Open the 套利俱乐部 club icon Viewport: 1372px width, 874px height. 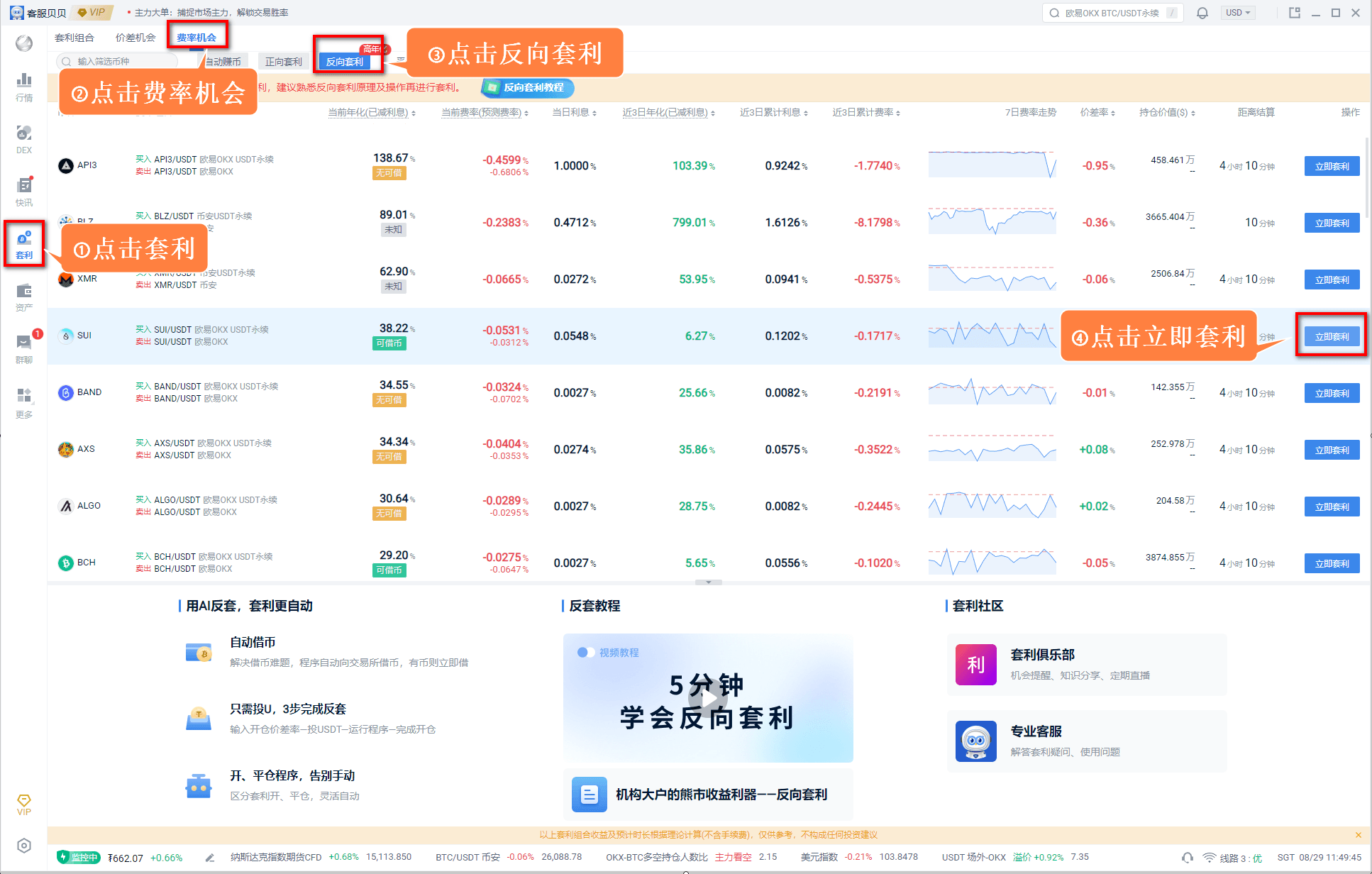tap(976, 665)
